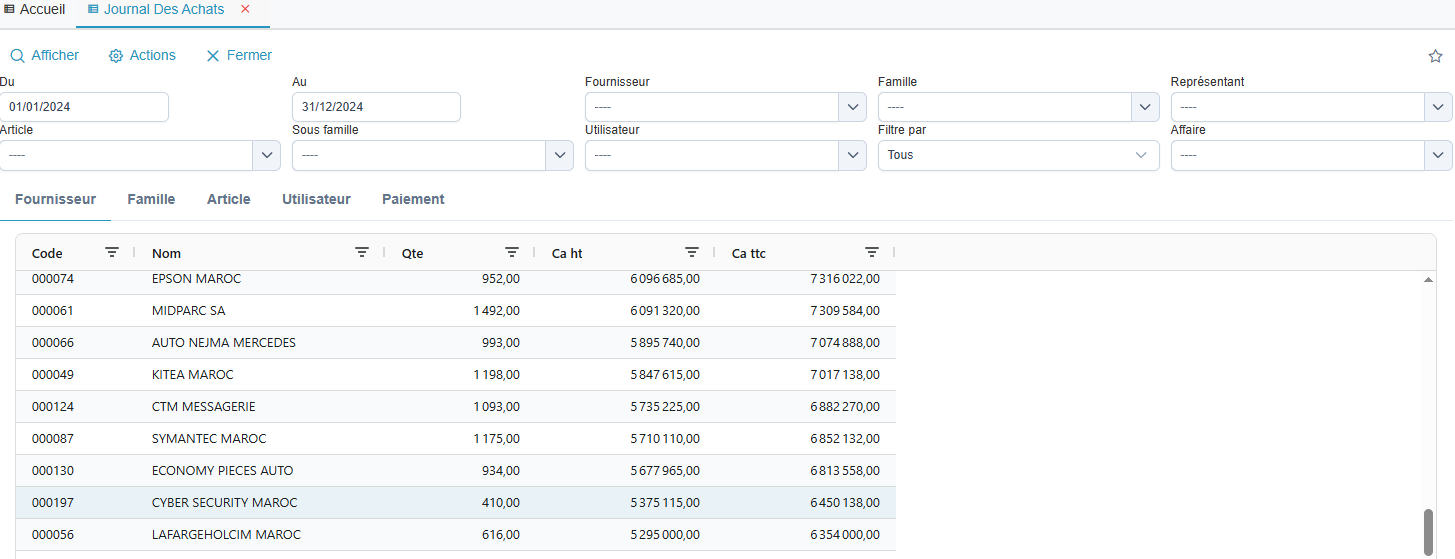The width and height of the screenshot is (1455, 559).
Task: Close the Journal Des Achats tab
Action: click(x=245, y=9)
